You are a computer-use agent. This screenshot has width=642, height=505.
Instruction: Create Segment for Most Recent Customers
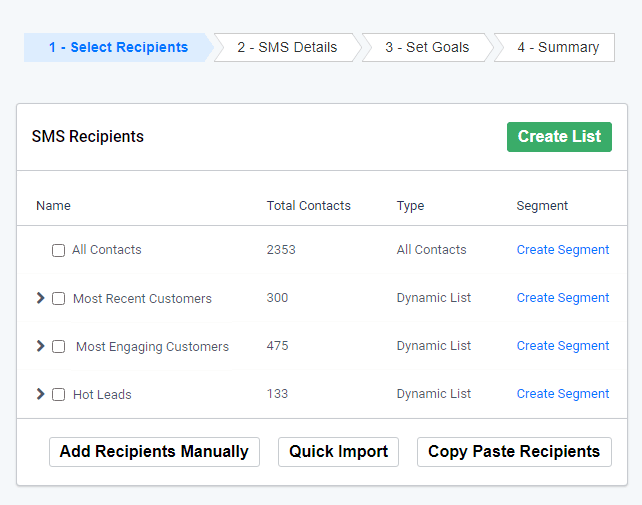pyautogui.click(x=563, y=298)
